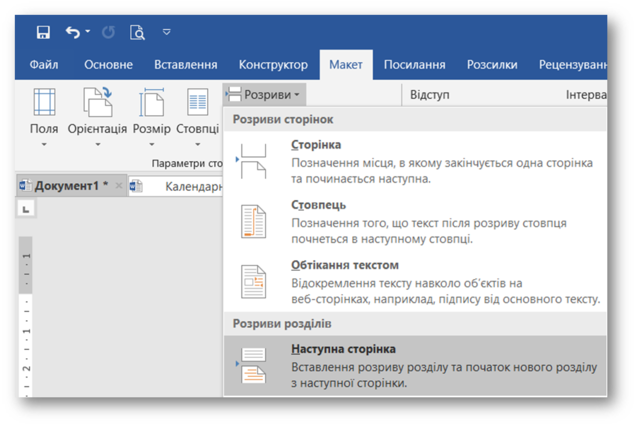Open the Розриви breaks dropdown button
Viewport: 637px width, 427px height.
coord(264,95)
